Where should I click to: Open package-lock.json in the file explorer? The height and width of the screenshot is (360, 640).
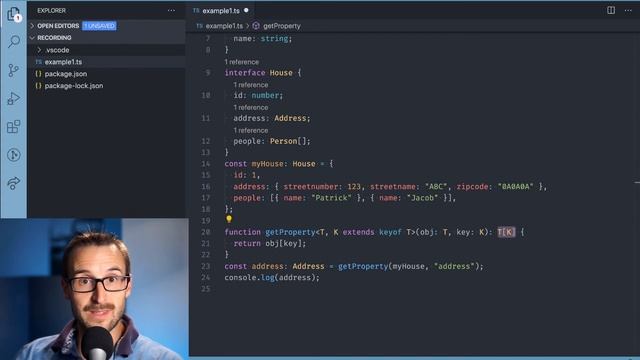coord(106,86)
